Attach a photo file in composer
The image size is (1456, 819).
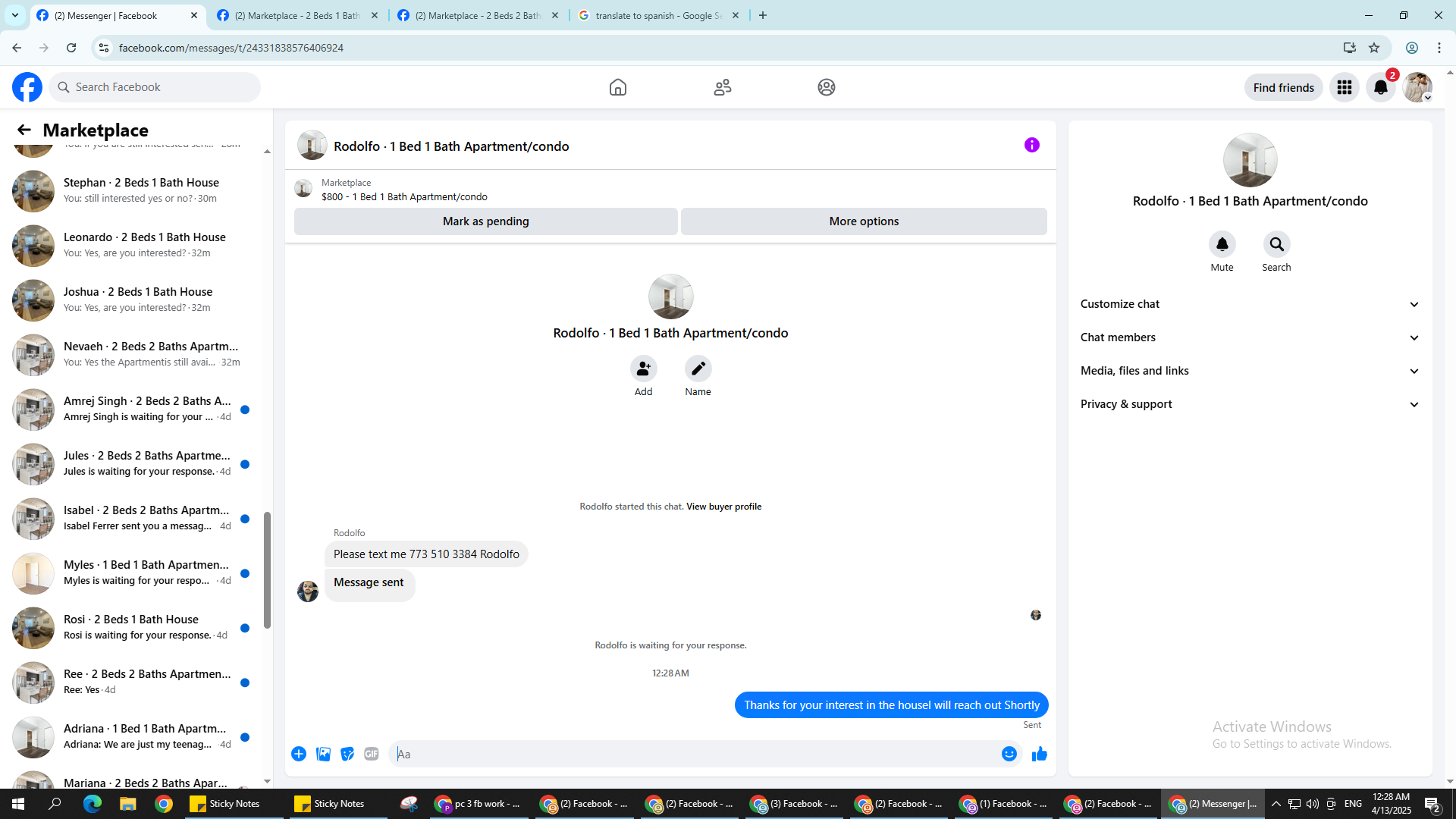(323, 754)
